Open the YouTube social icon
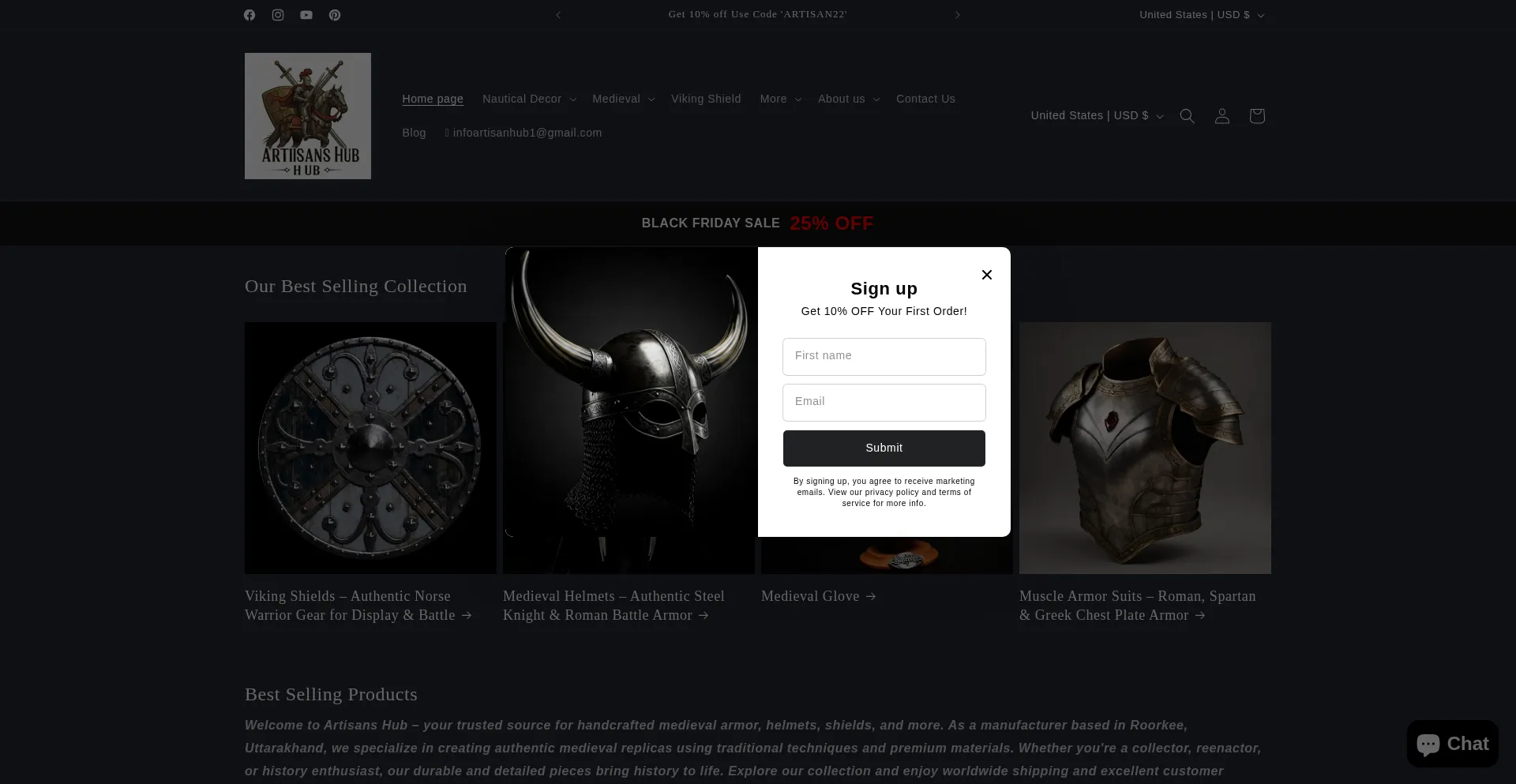The width and height of the screenshot is (1516, 784). (306, 15)
